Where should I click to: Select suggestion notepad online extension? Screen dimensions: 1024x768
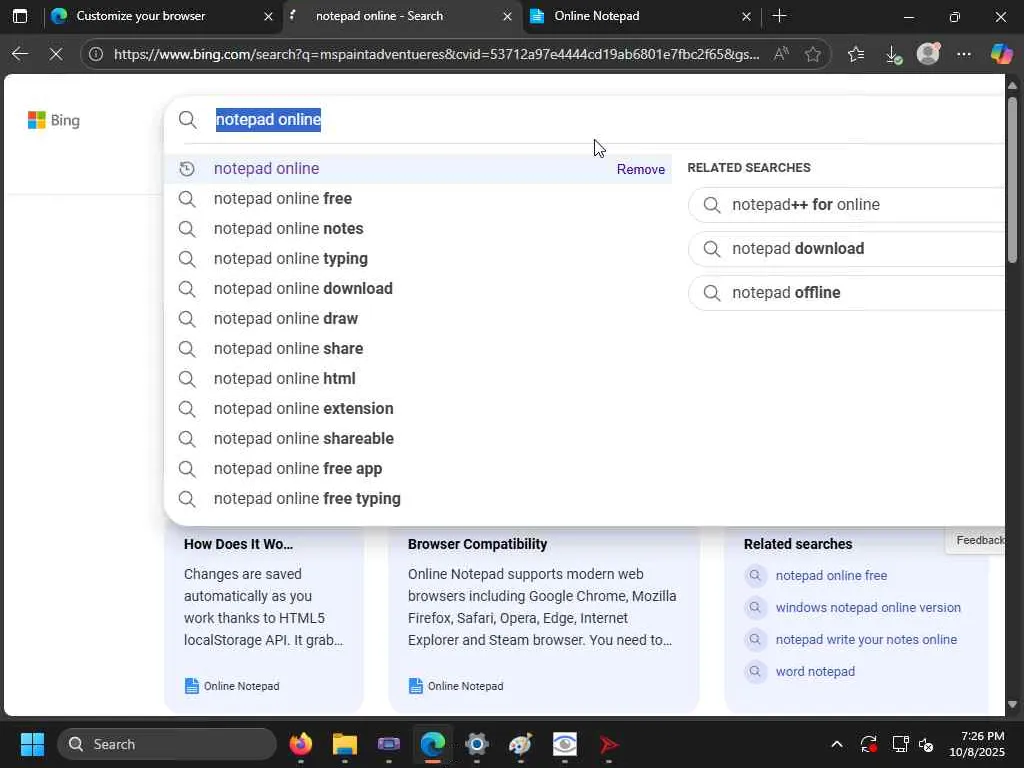coord(418,409)
